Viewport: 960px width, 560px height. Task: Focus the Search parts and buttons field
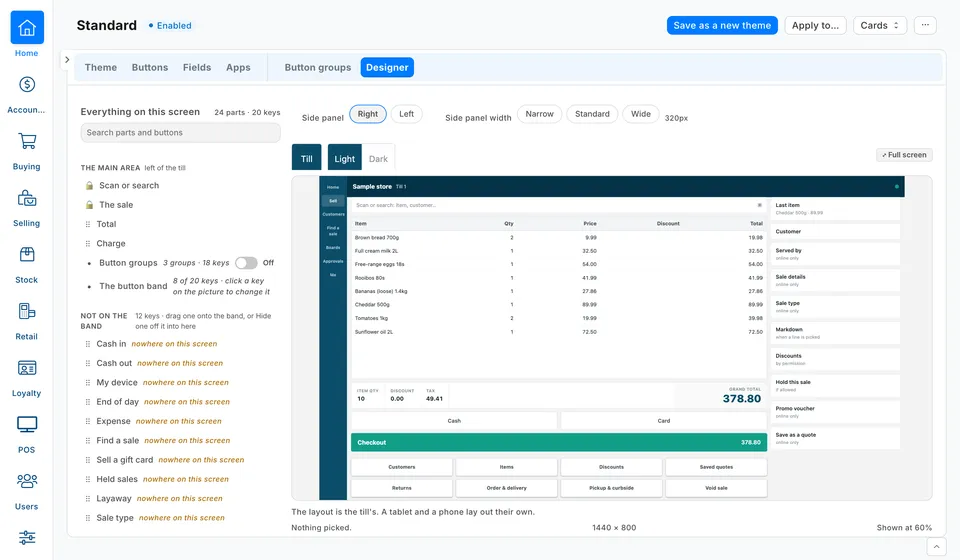[181, 133]
